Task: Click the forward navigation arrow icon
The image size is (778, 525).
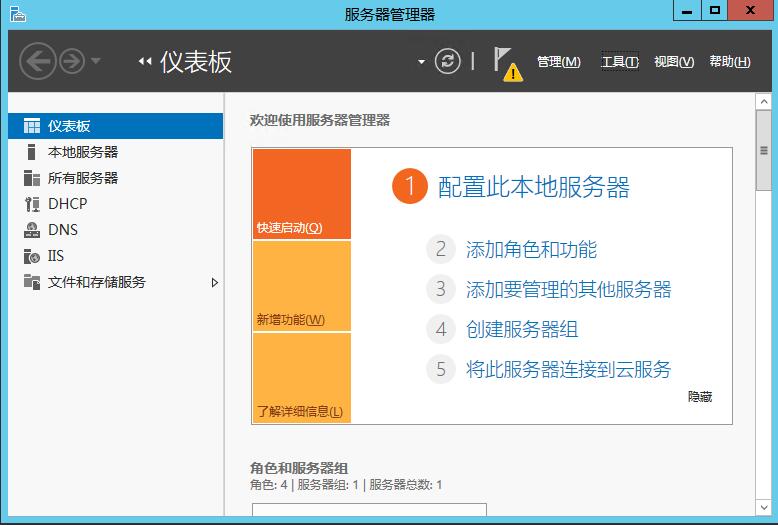Action: point(71,61)
